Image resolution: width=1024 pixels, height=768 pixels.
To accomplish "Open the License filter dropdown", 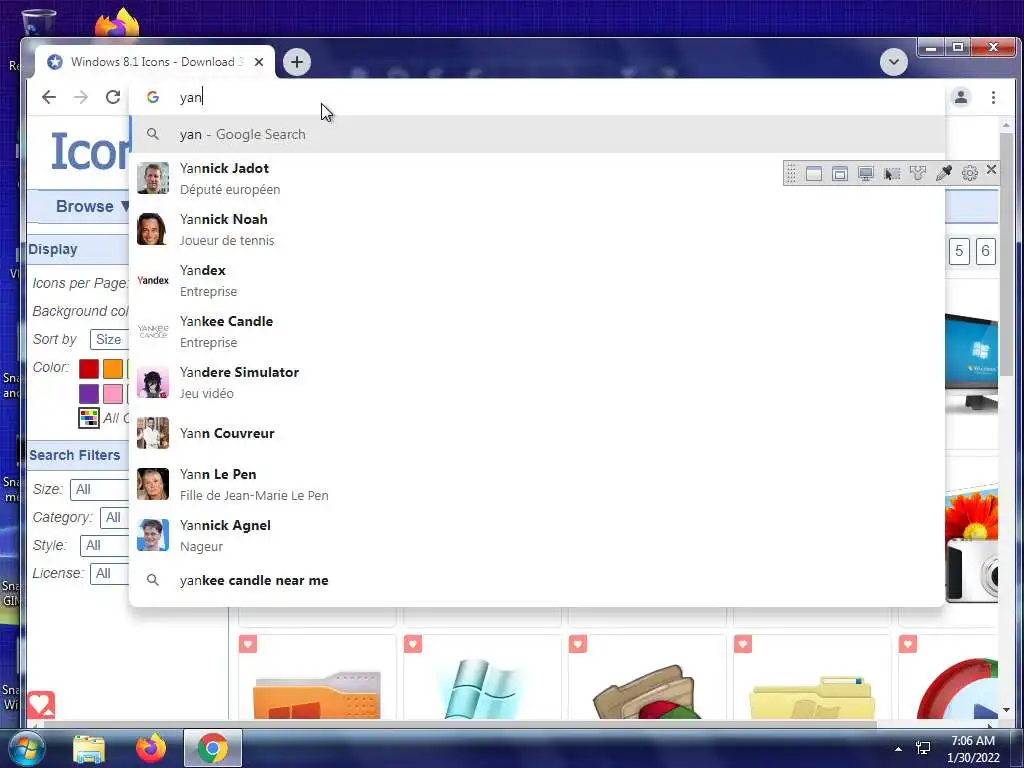I will point(110,573).
